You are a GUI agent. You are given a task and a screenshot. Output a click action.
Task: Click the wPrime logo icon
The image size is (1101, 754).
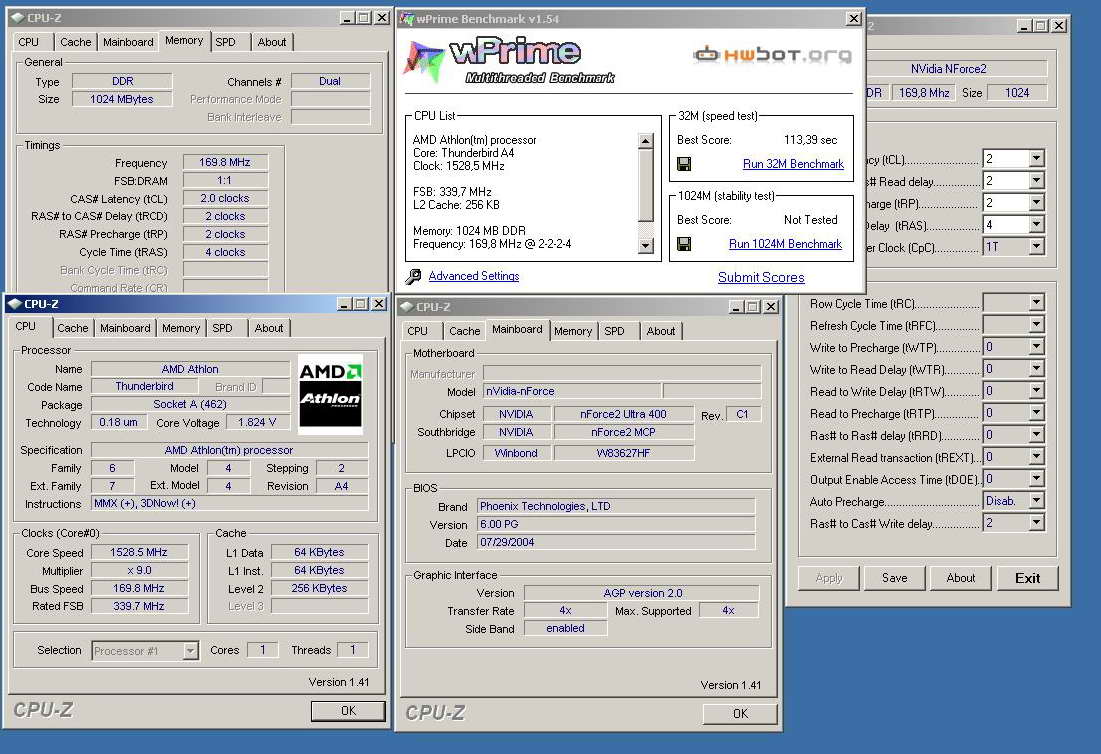coord(423,60)
